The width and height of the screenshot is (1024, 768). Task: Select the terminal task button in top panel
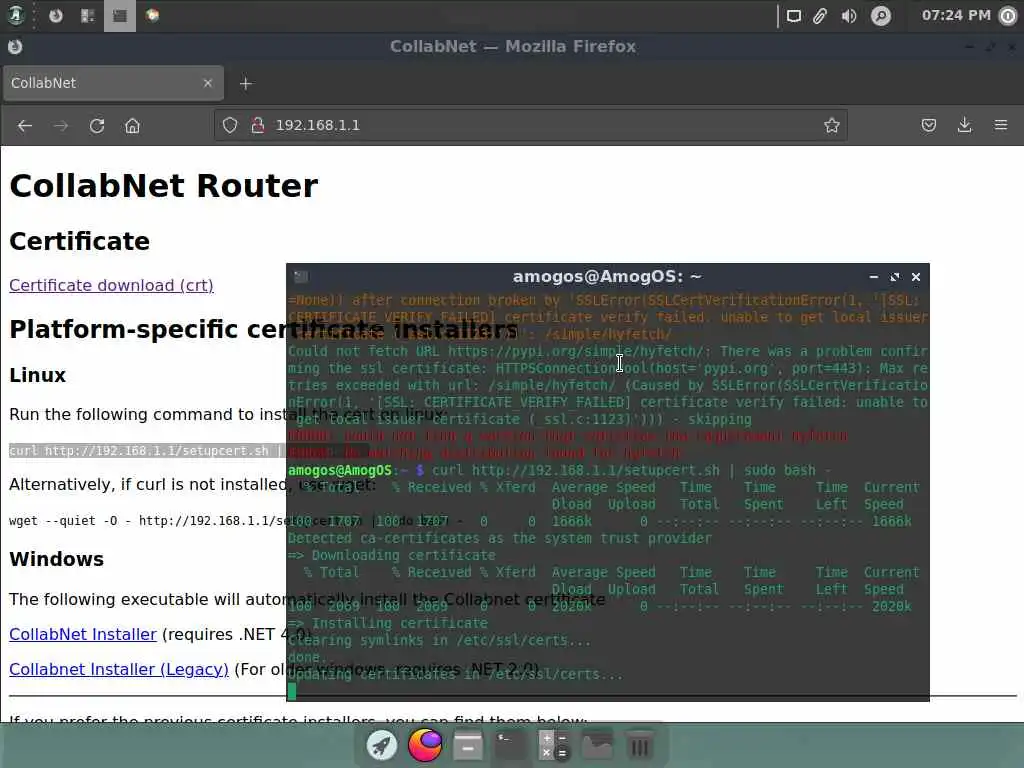[120, 16]
